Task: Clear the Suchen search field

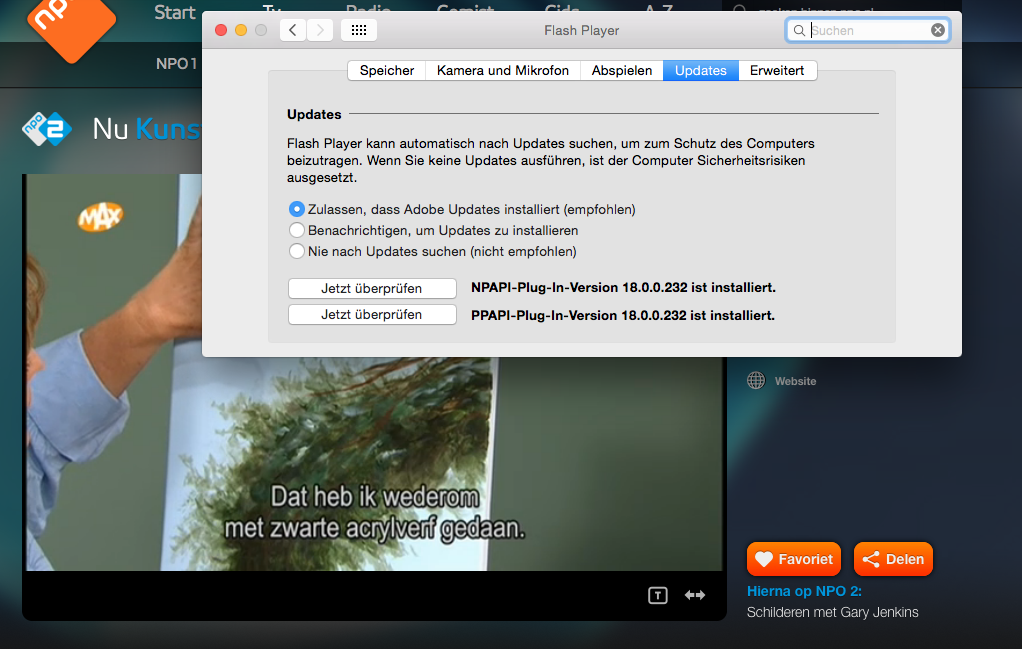Action: tap(937, 30)
